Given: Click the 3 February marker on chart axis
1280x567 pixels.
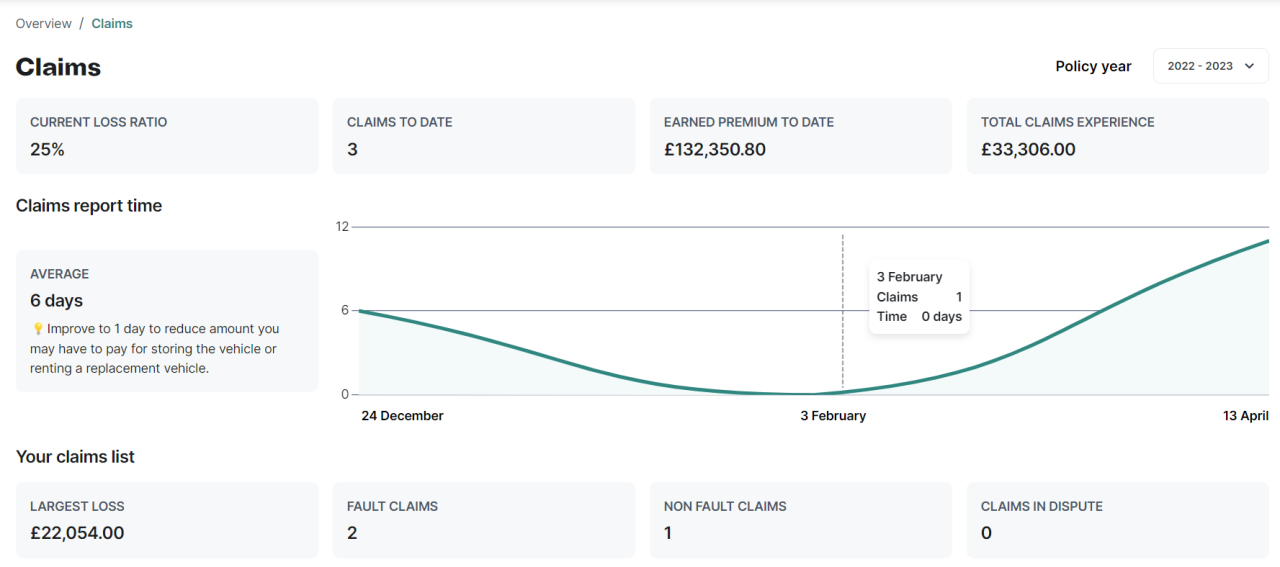Looking at the screenshot, I should click(x=833, y=416).
